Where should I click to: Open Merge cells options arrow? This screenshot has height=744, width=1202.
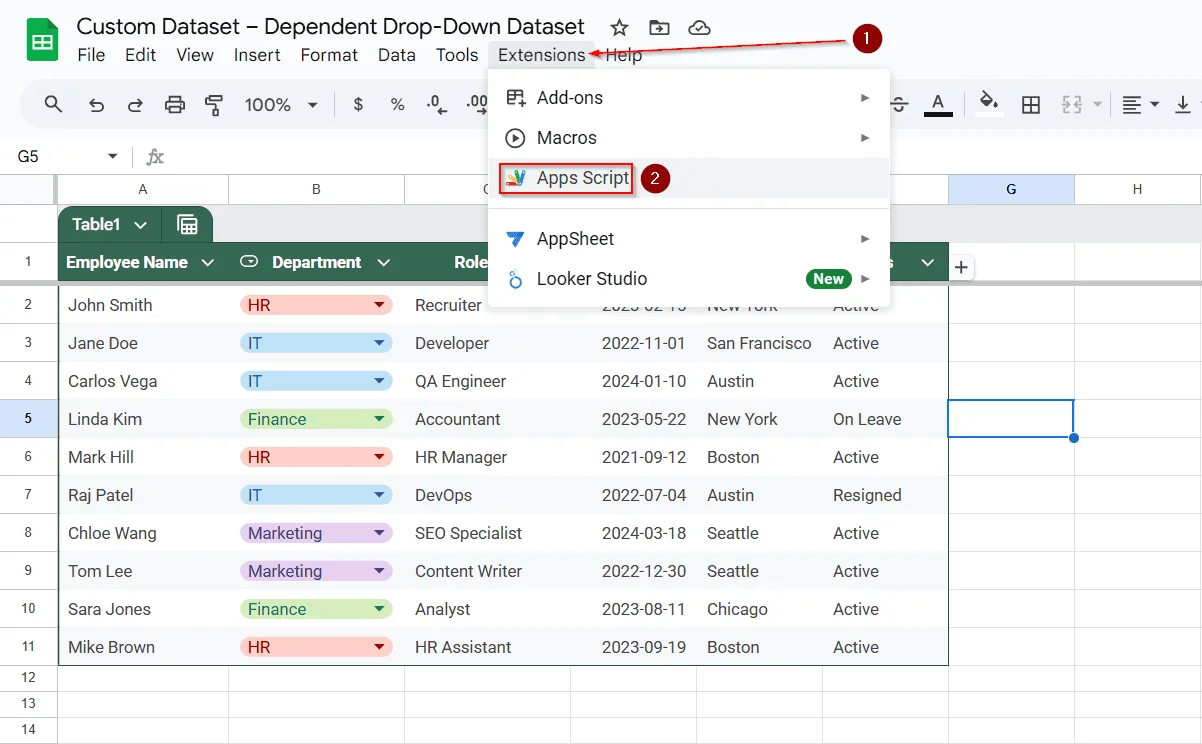pos(1097,104)
